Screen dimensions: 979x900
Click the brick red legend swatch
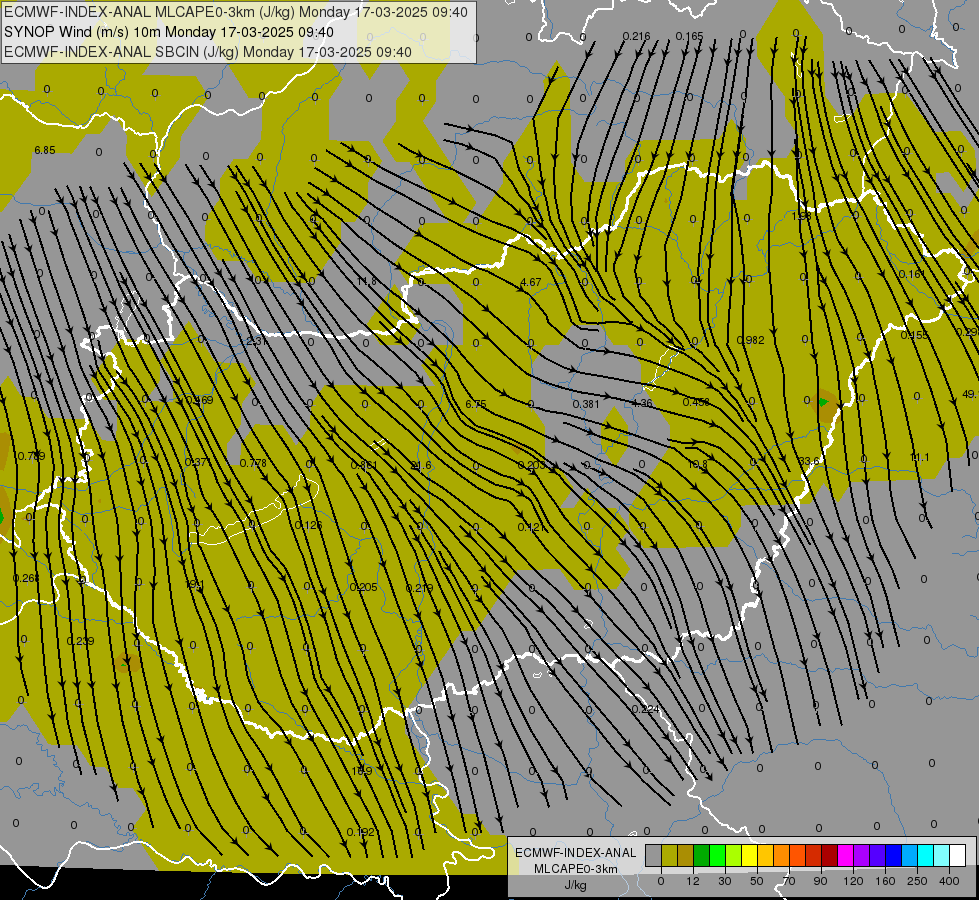pyautogui.click(x=814, y=855)
